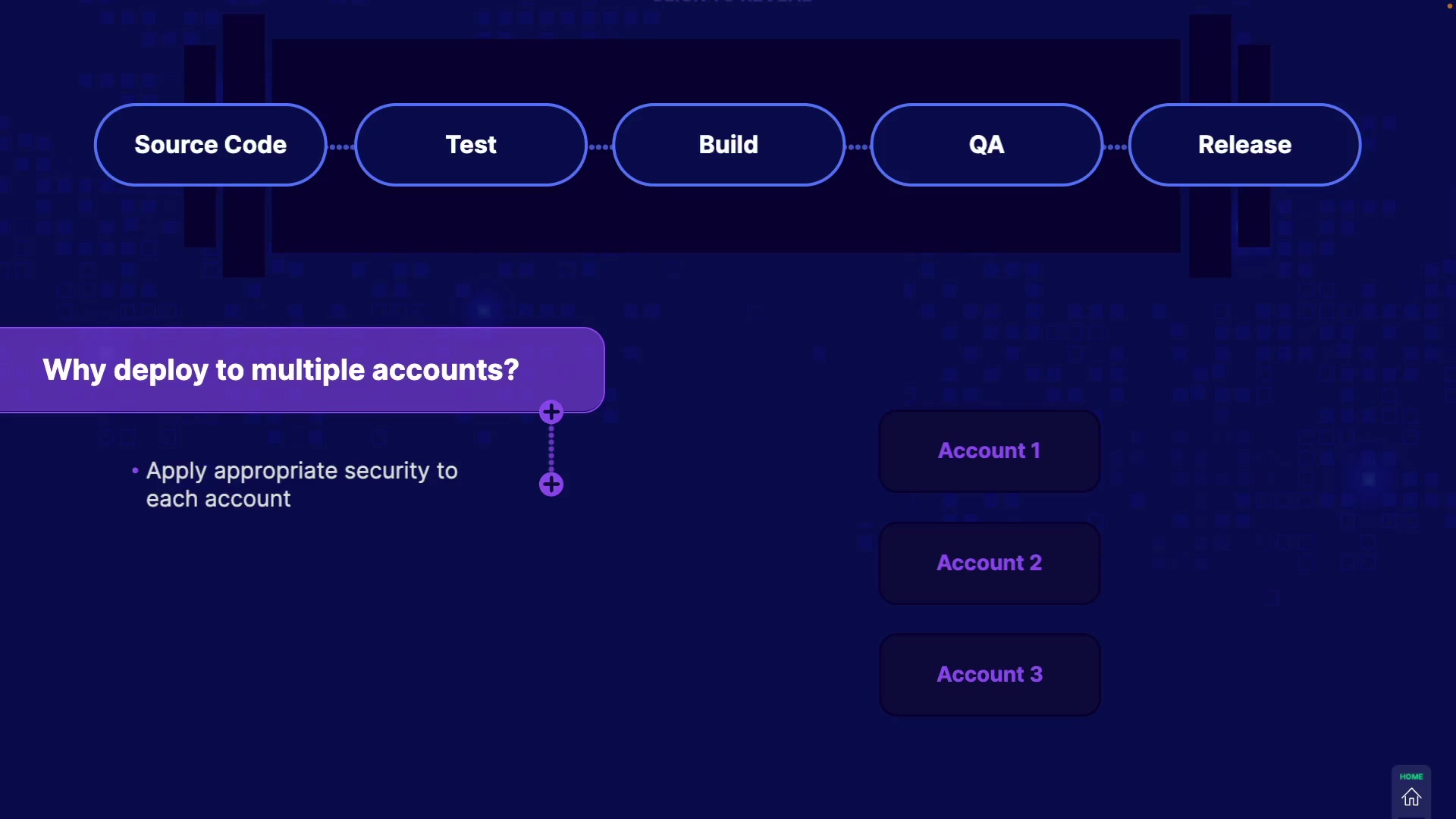This screenshot has height=819, width=1456.
Task: Click dotted connector between QA and Release
Action: coord(1116,147)
